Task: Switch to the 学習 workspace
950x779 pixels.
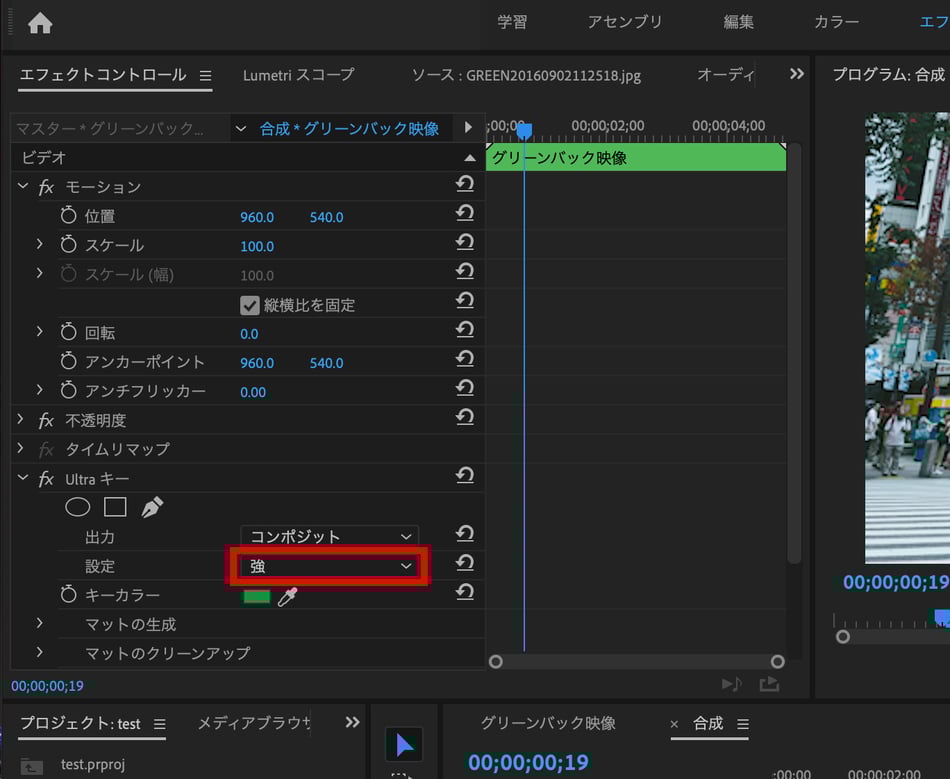Action: point(512,22)
